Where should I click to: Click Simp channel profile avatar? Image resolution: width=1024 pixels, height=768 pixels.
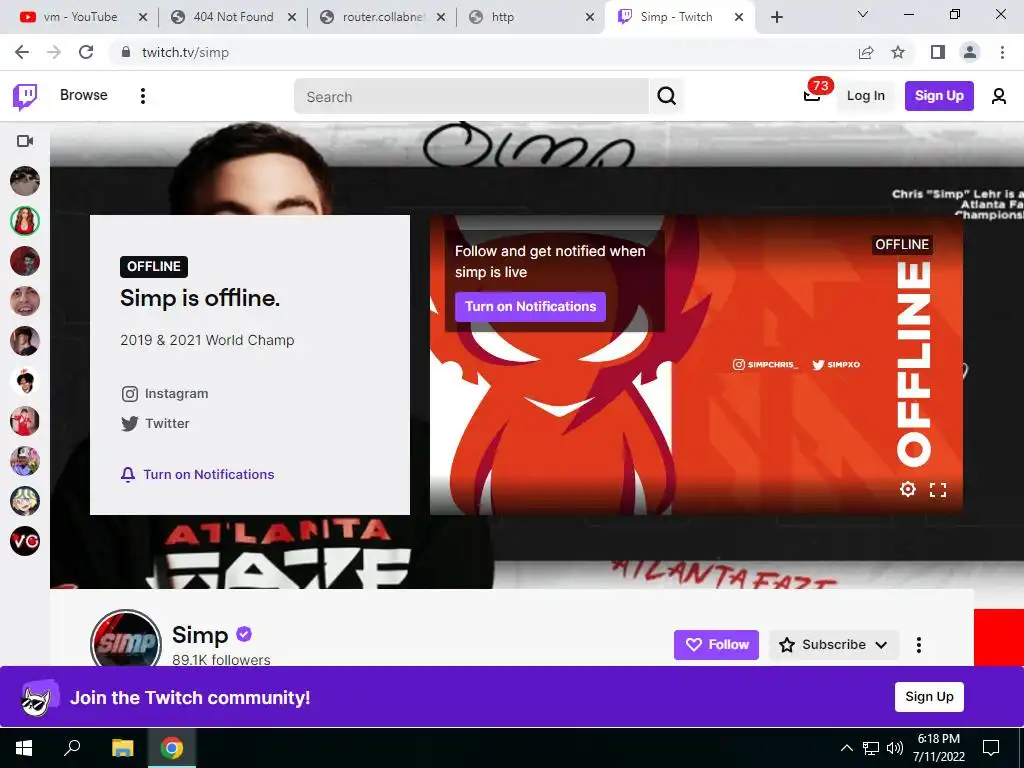click(125, 641)
